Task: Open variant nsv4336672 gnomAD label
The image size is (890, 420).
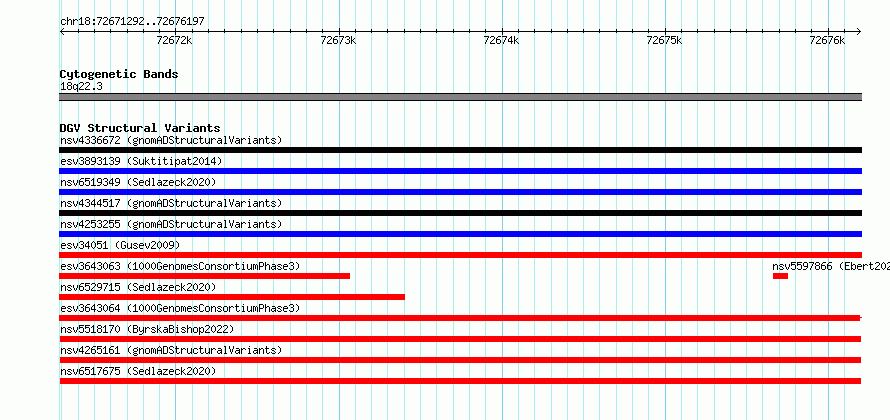Action: tap(171, 140)
